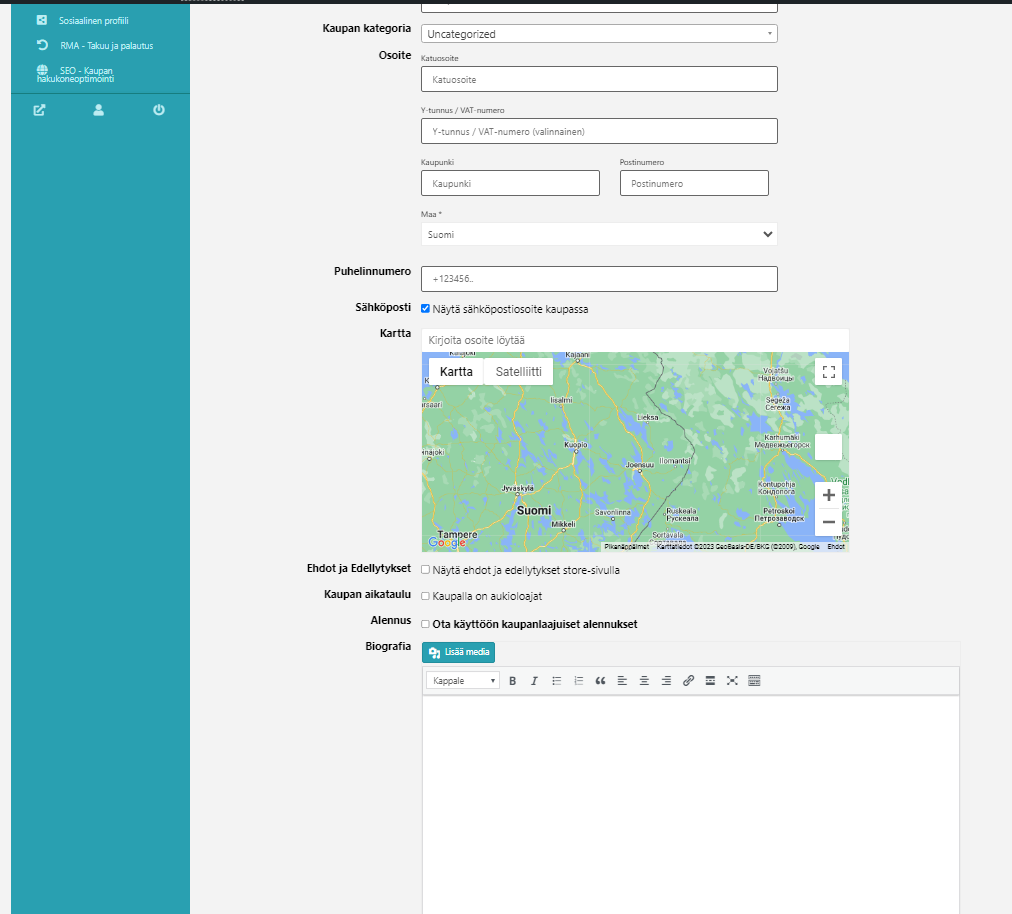
Task: Open the Kaupan kategoria Uncategorized dropdown
Action: pos(599,34)
